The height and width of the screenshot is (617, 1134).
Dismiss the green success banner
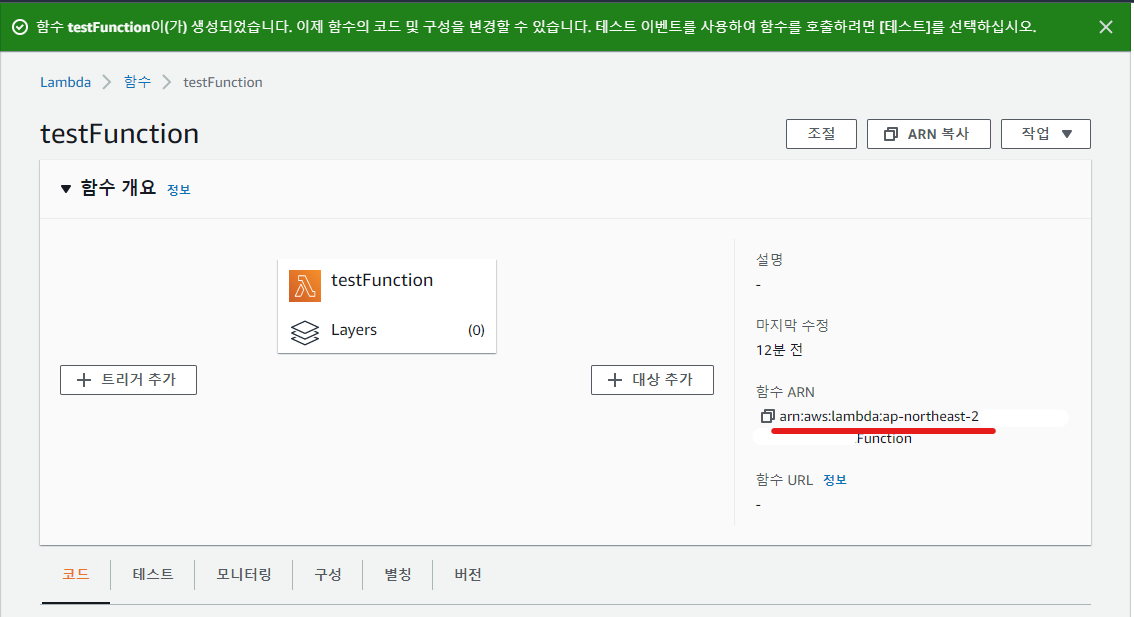coord(1106,27)
